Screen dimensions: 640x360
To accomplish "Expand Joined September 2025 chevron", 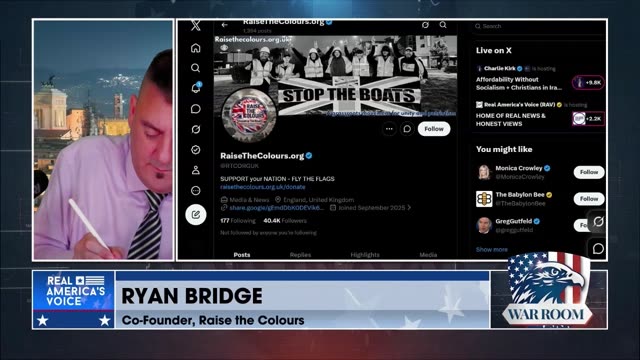I will (409, 208).
